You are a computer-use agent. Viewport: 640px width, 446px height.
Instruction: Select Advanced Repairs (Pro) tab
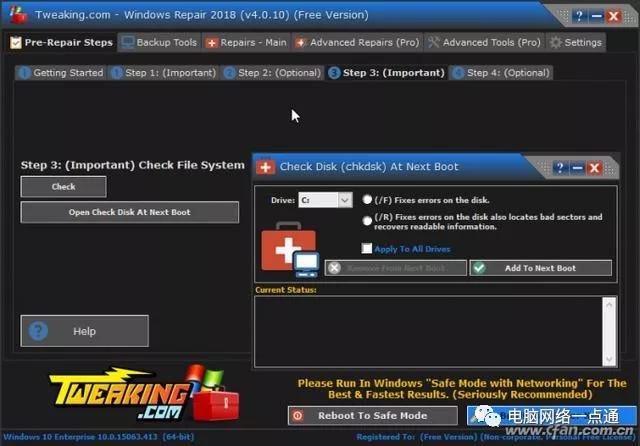[x=357, y=42]
